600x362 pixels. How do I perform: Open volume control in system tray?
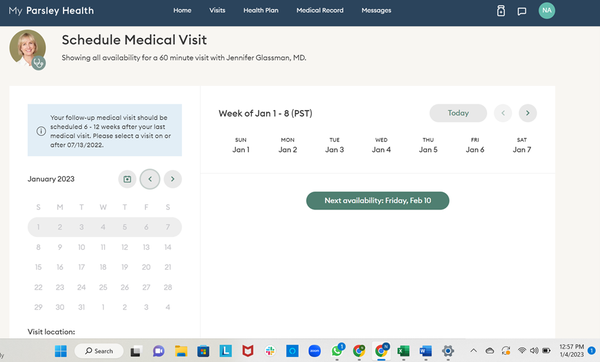pos(535,351)
